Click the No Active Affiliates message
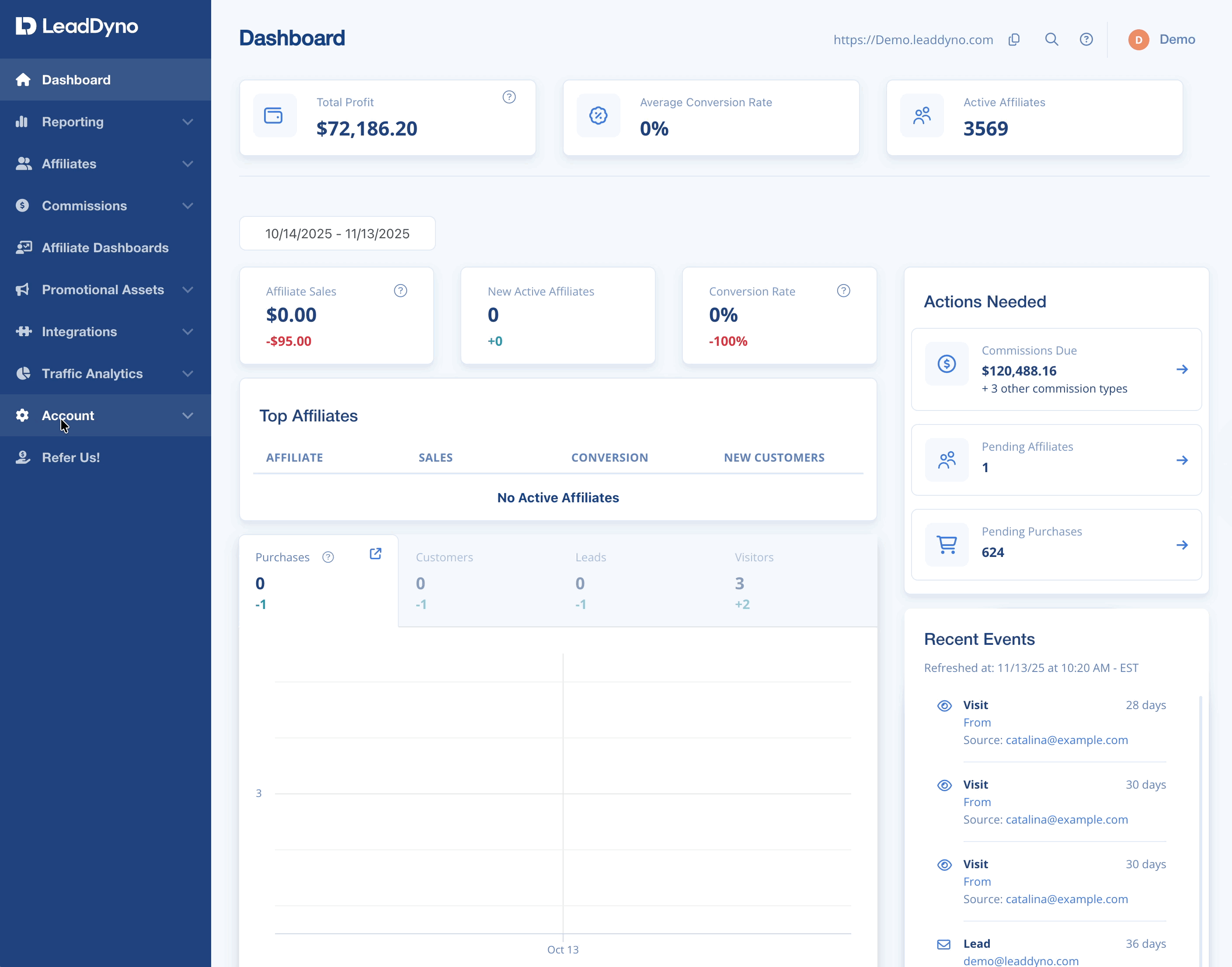 (x=558, y=497)
